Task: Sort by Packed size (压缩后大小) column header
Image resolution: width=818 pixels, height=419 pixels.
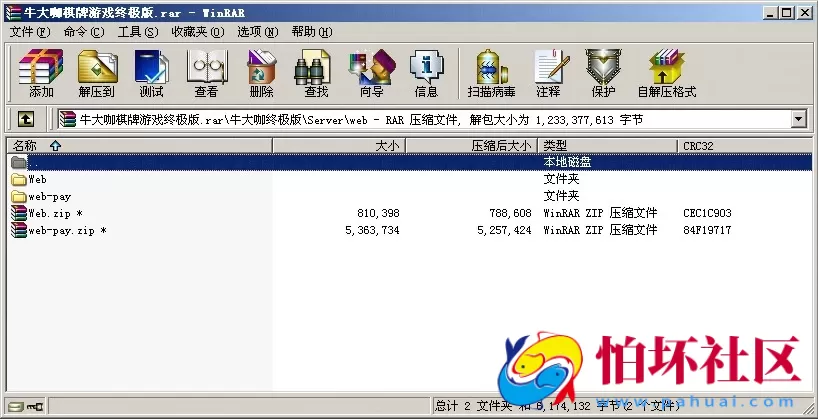Action: click(472, 146)
